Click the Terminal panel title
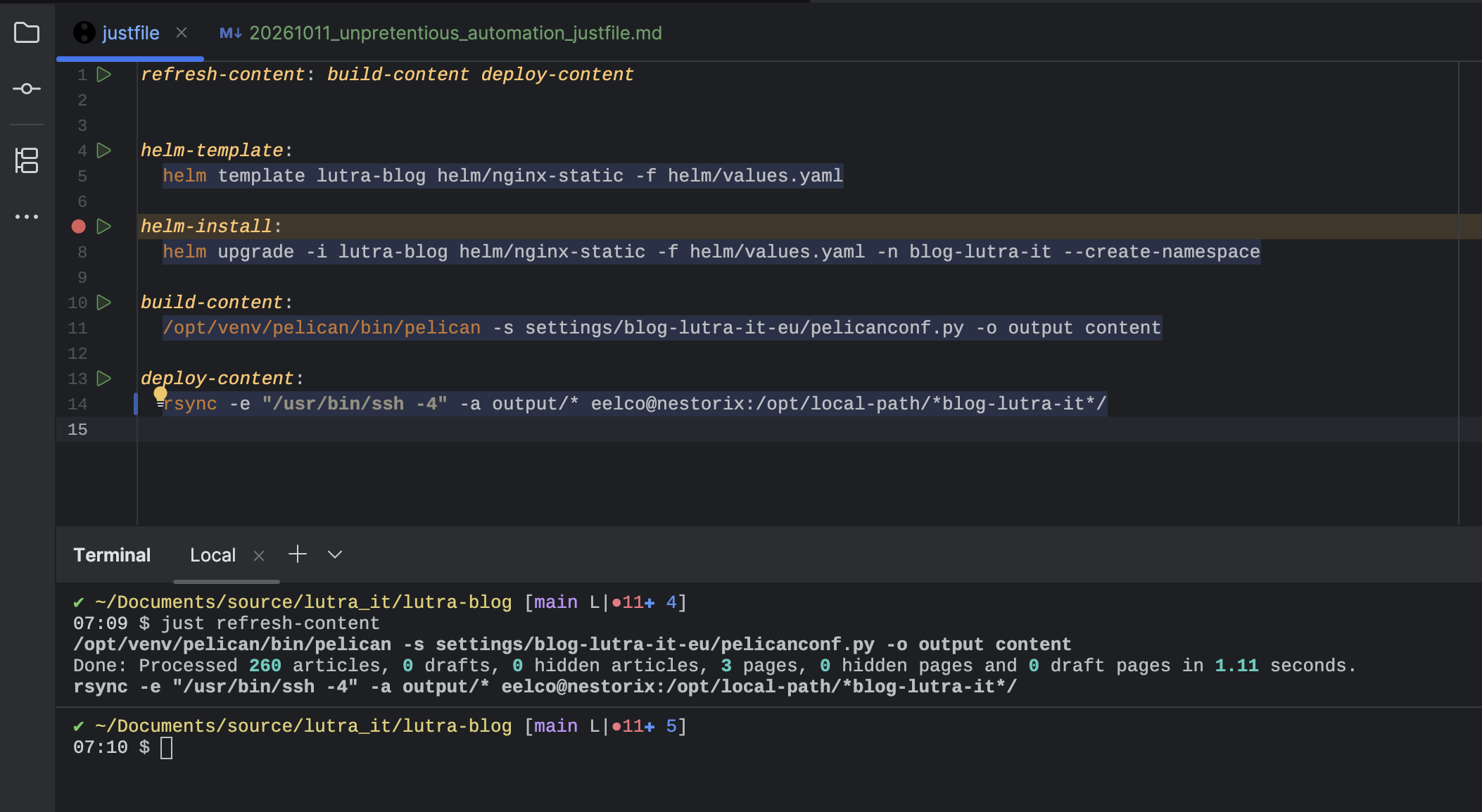Screen dimensions: 1482x812 pos(112,555)
